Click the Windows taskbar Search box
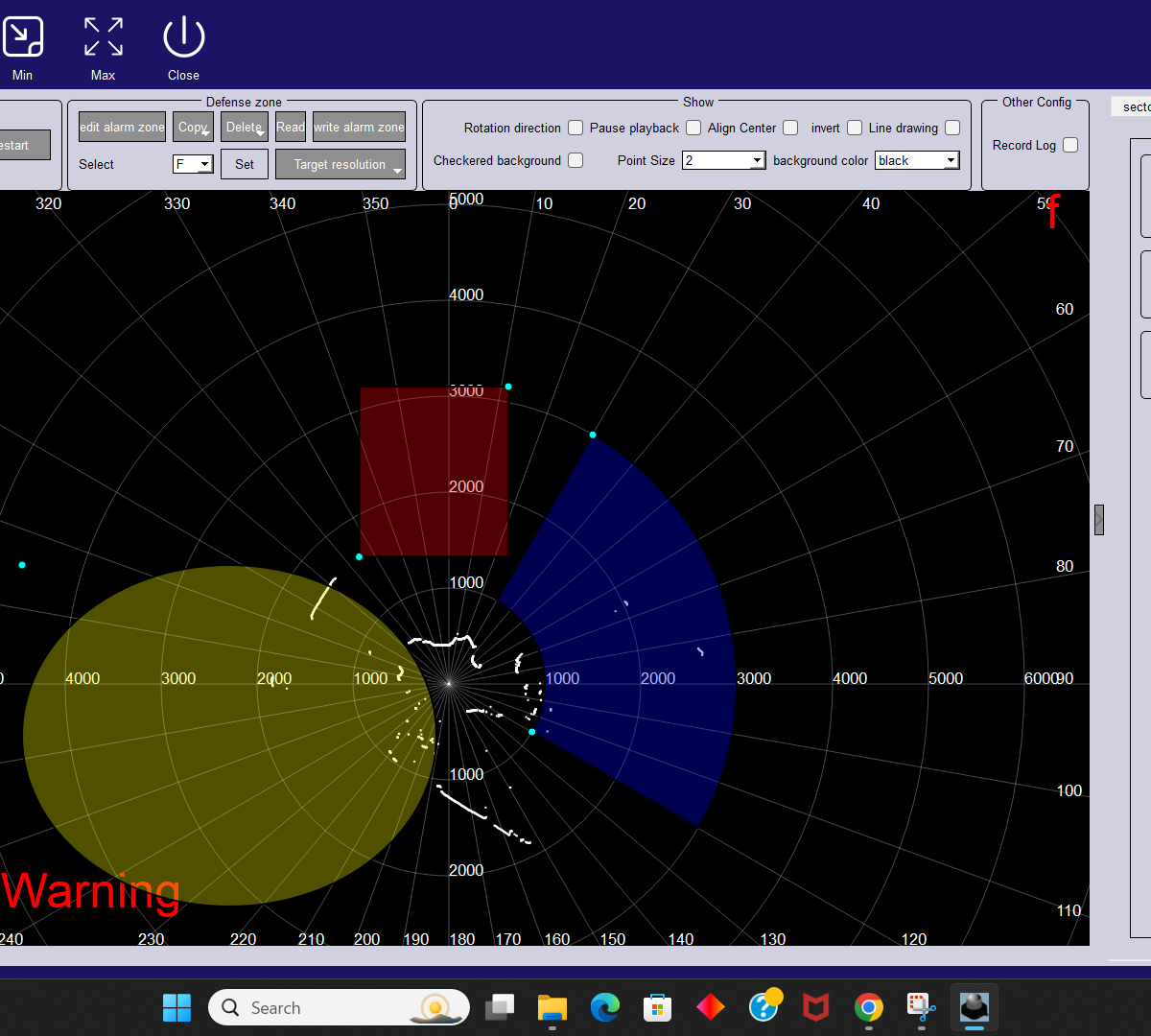Screen dimensions: 1151x1036 339,1007
